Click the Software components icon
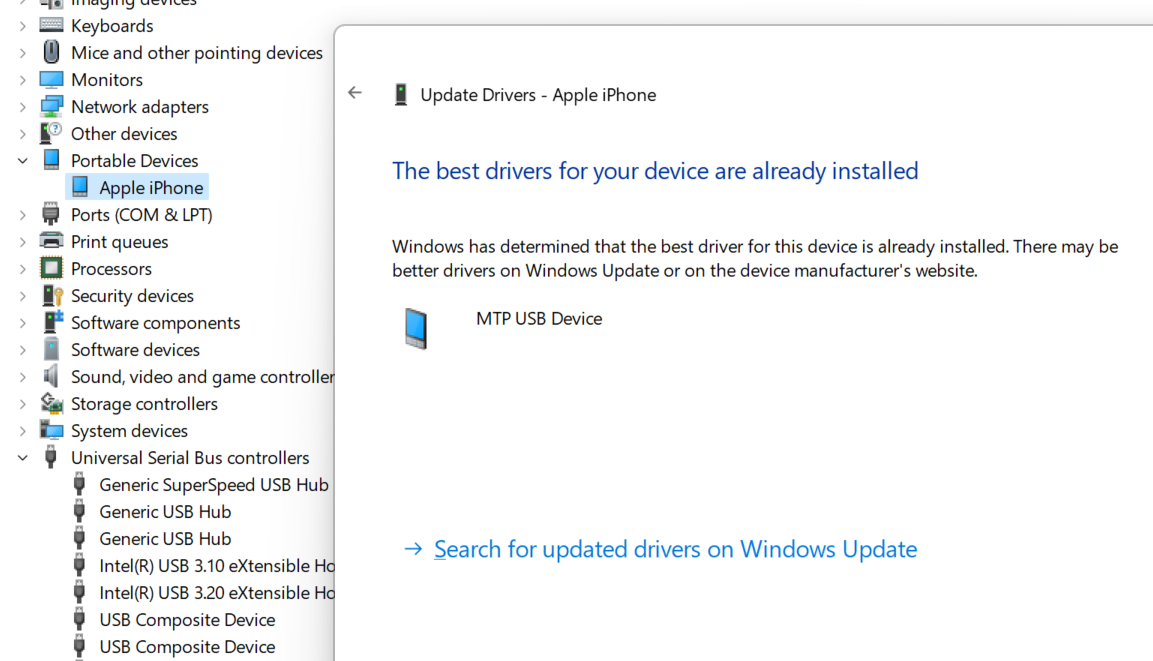1153x661 pixels. [x=52, y=322]
